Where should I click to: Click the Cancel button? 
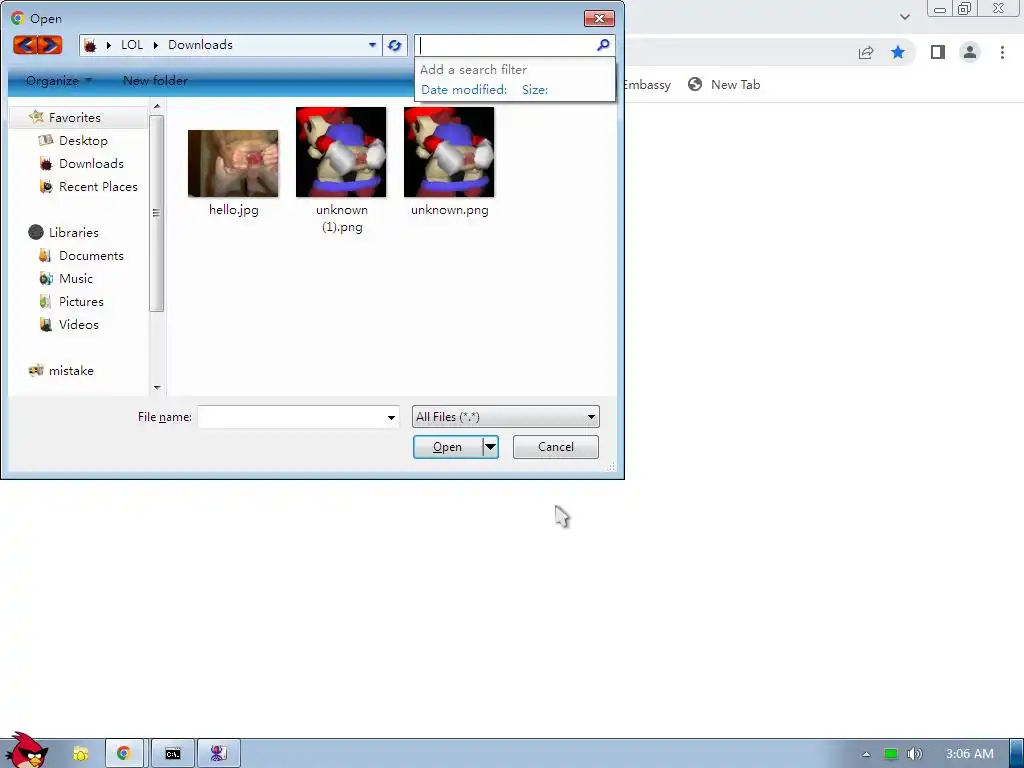tap(556, 447)
